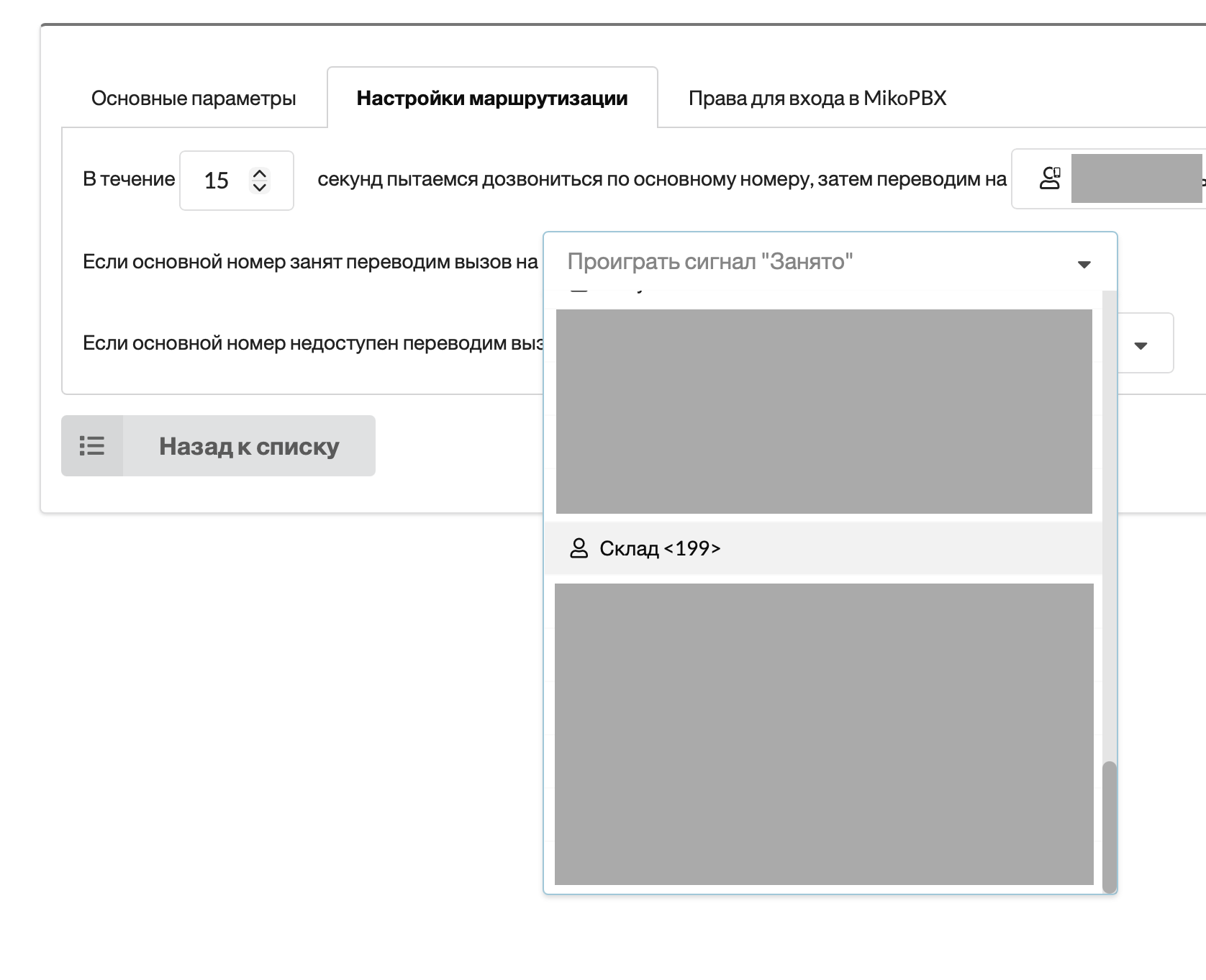Click the Проиграть сигнал "Занято" dropdown text
This screenshot has width=1206, height=980.
point(709,262)
